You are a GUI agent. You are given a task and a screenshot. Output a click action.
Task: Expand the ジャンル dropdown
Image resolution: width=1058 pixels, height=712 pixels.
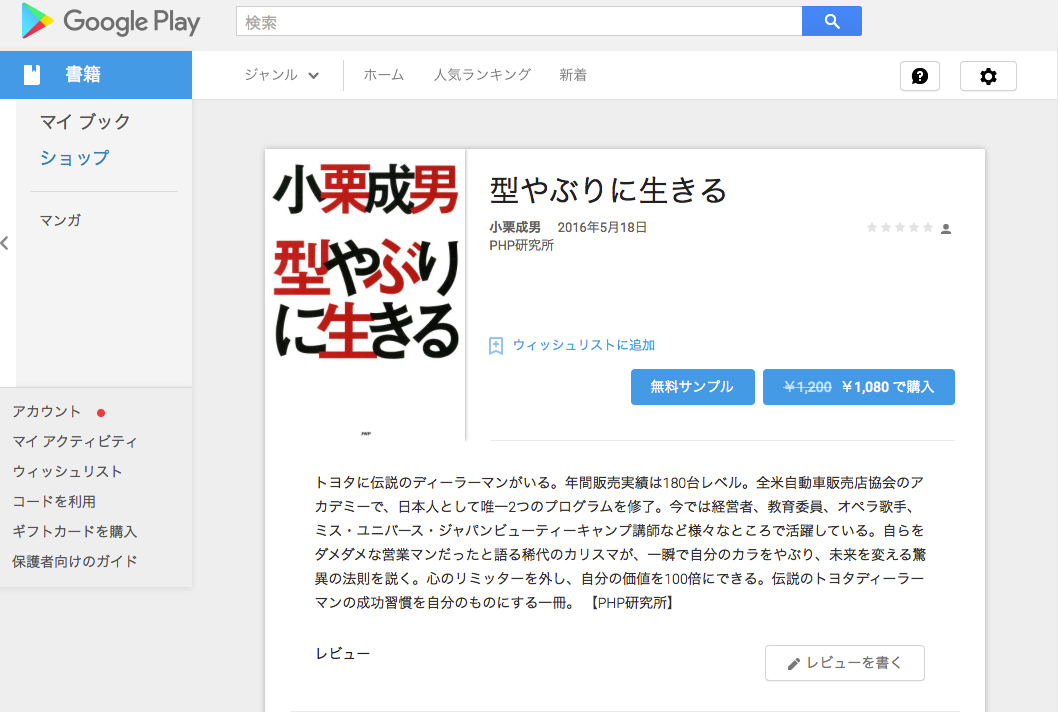click(281, 75)
